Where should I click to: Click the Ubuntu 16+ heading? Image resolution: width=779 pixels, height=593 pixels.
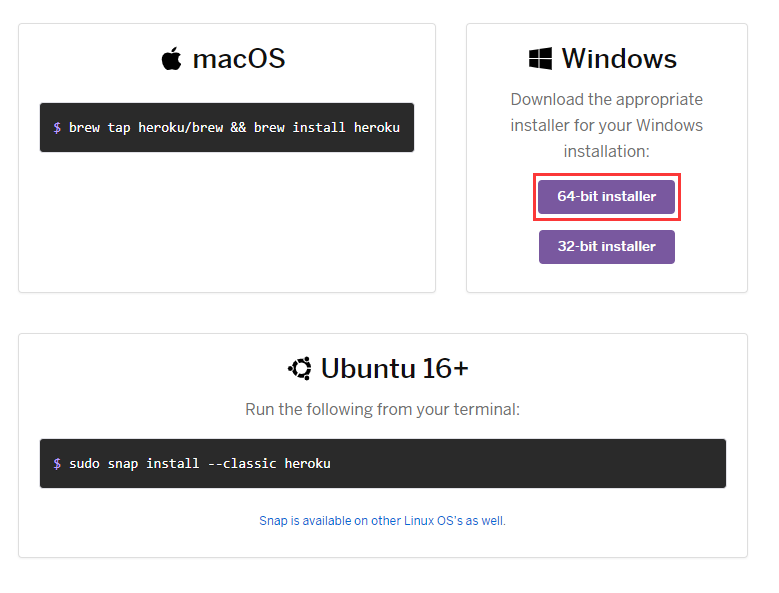coord(394,369)
